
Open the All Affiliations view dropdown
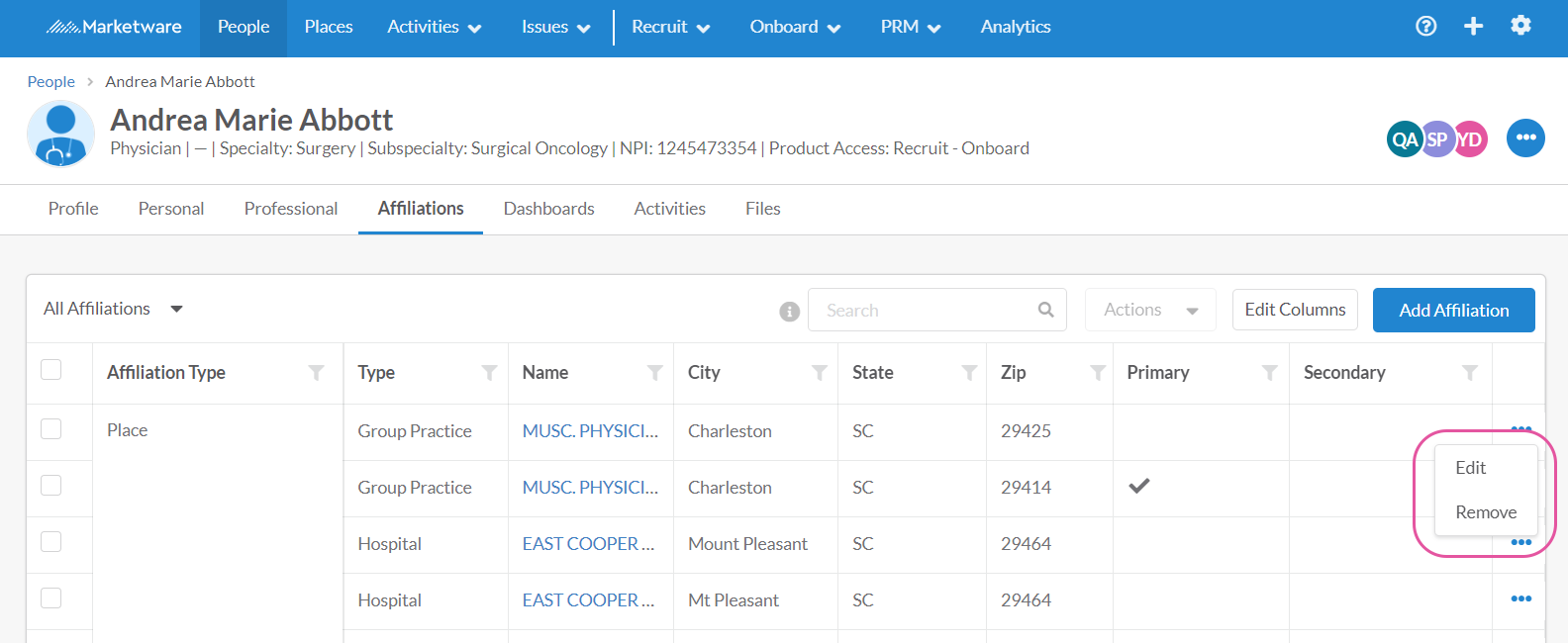(x=113, y=309)
